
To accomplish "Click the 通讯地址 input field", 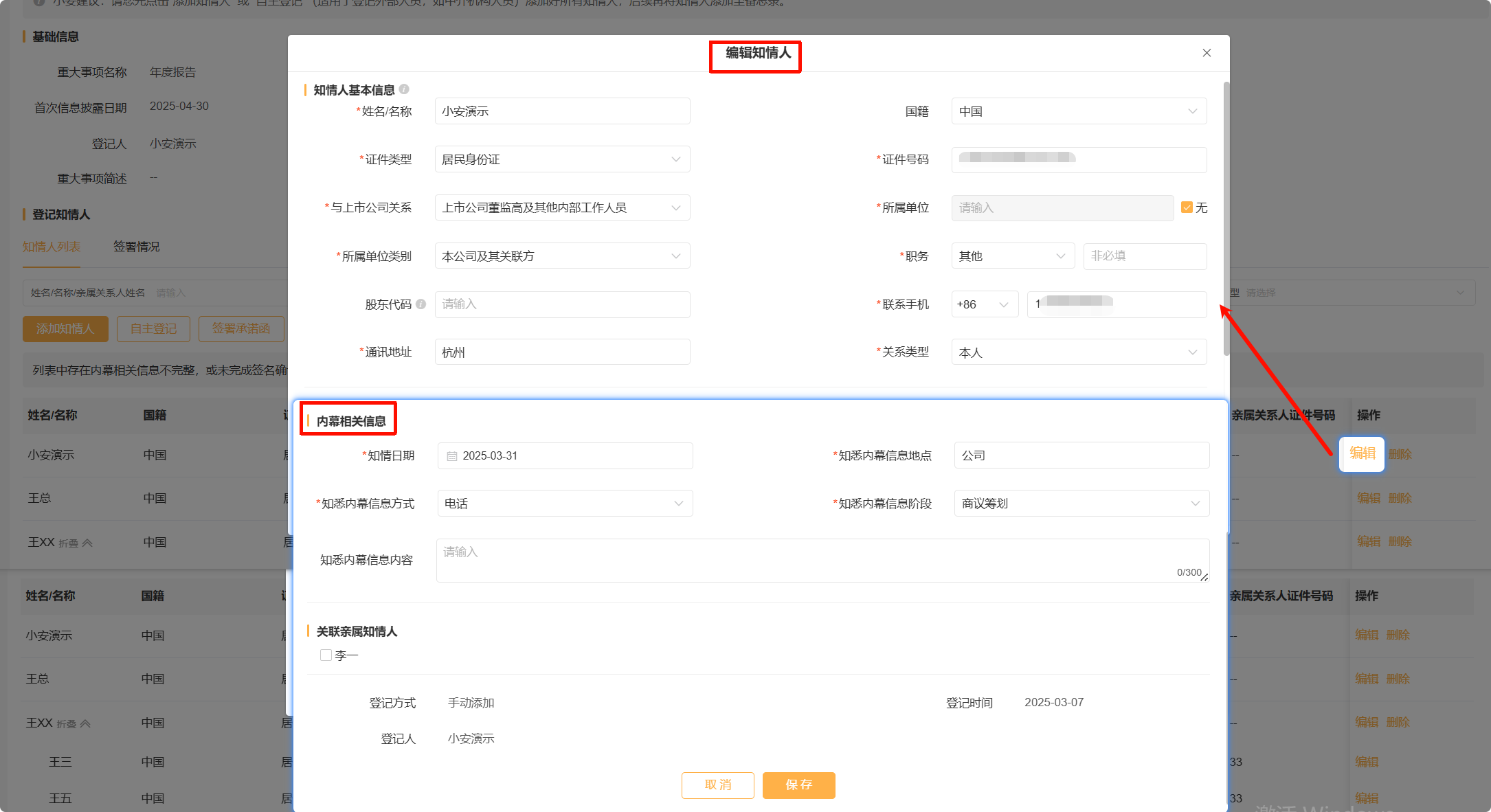I will [562, 352].
